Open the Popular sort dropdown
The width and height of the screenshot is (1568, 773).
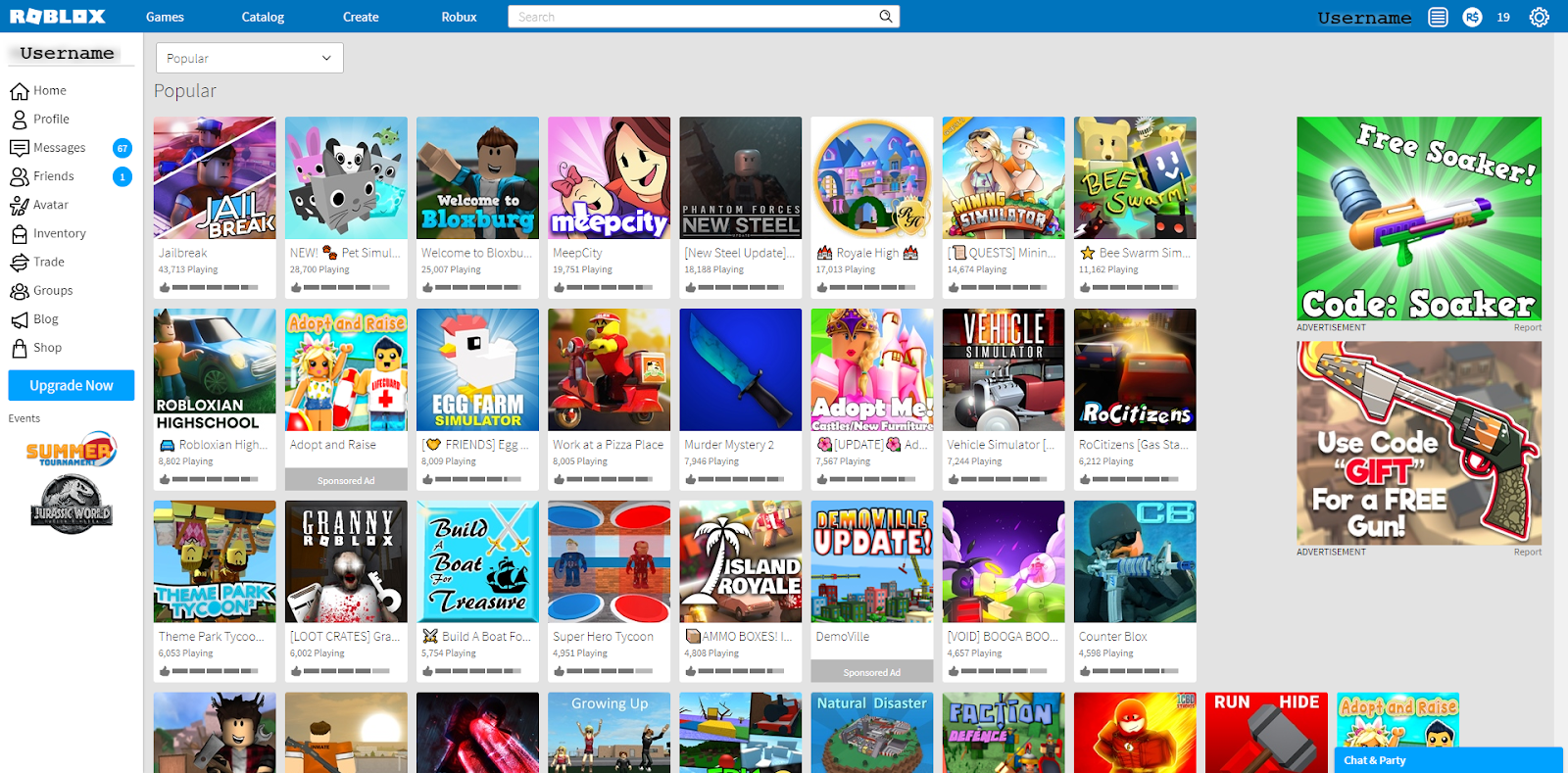[x=250, y=58]
